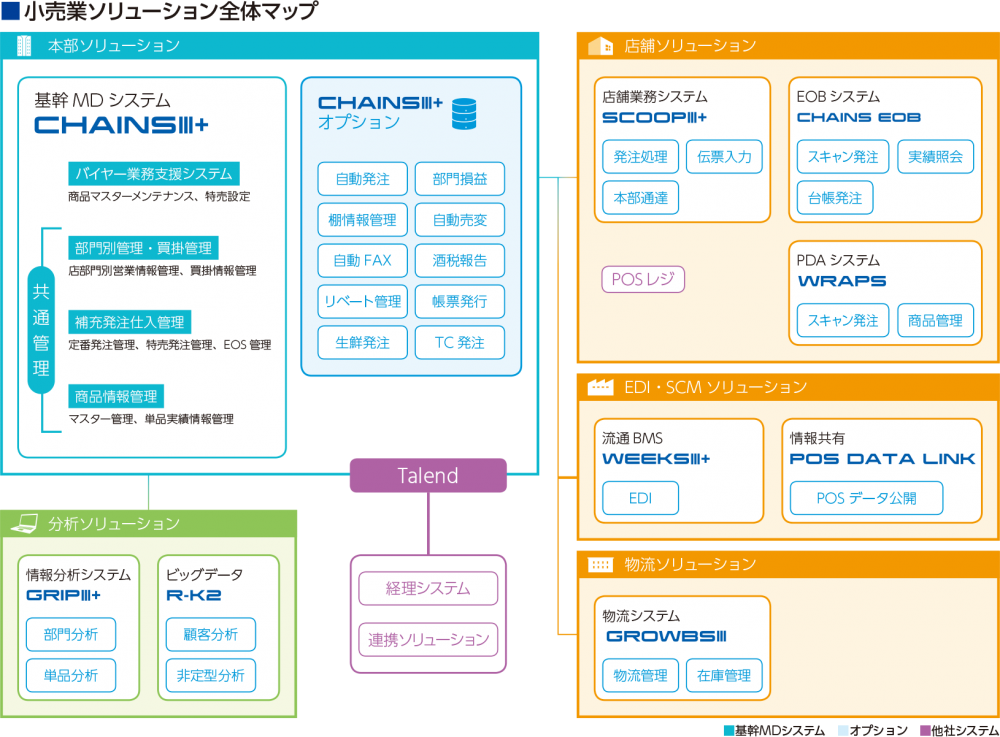The width and height of the screenshot is (1000, 737).
Task: Click the EDI box under WEEKSⅢ+
Action: (x=640, y=498)
